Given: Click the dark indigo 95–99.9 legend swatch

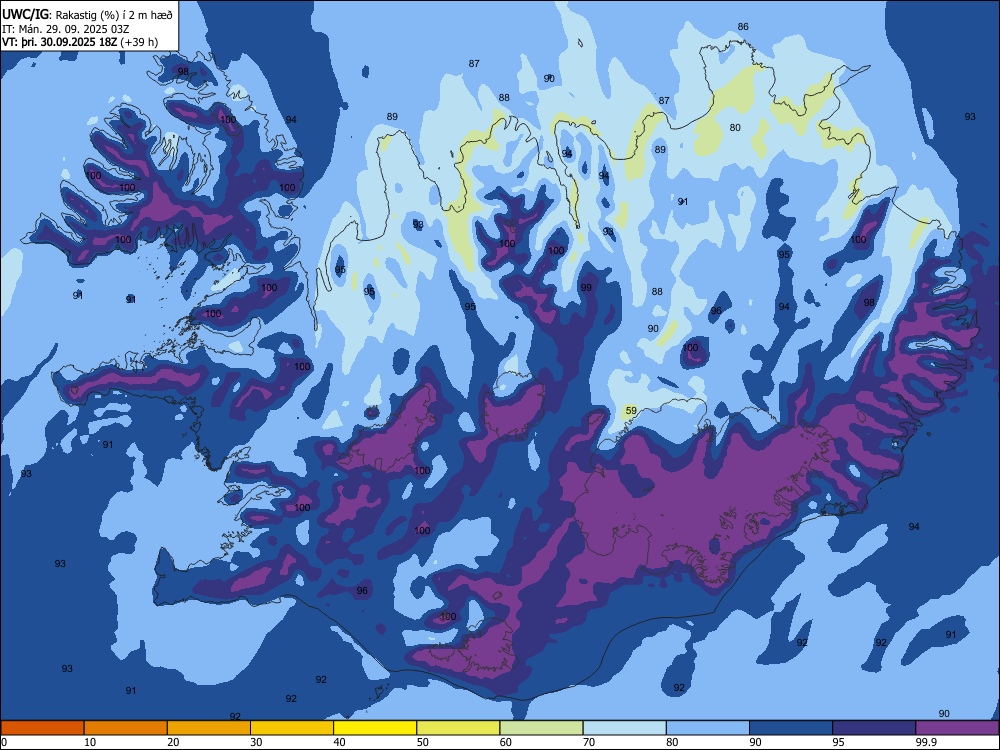Looking at the screenshot, I should tap(874, 728).
